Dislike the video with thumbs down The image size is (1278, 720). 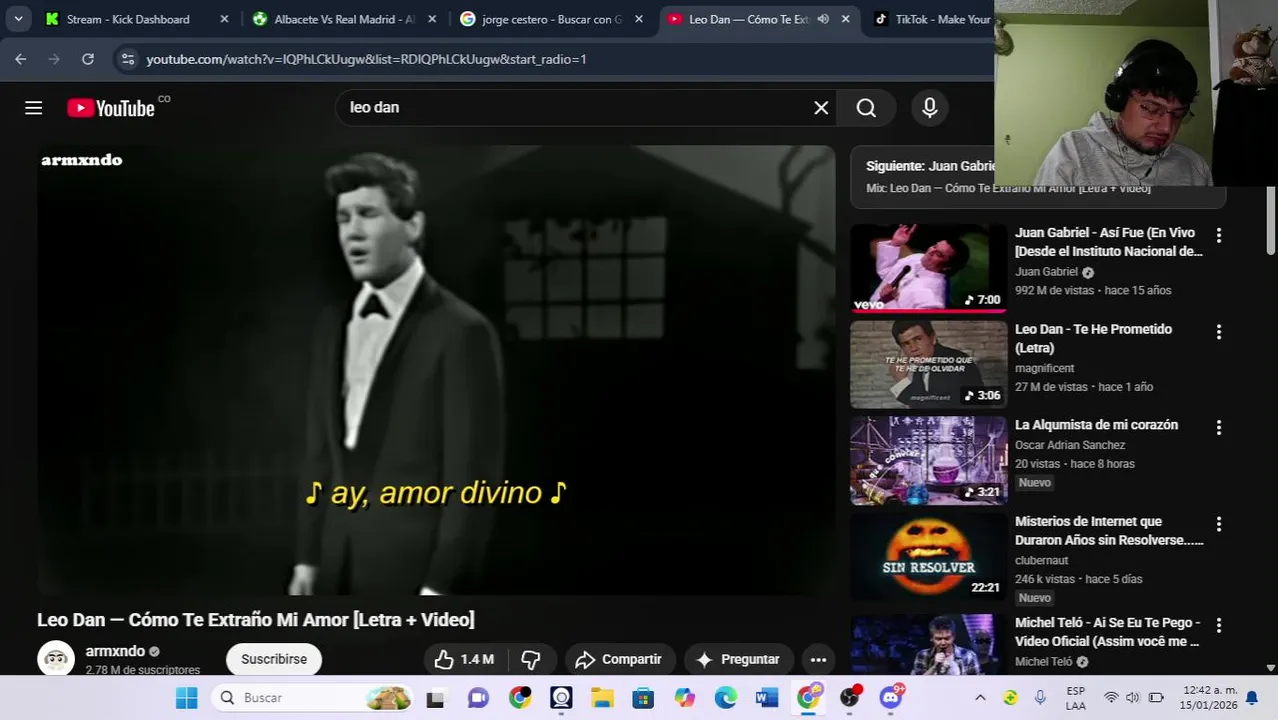pos(531,659)
